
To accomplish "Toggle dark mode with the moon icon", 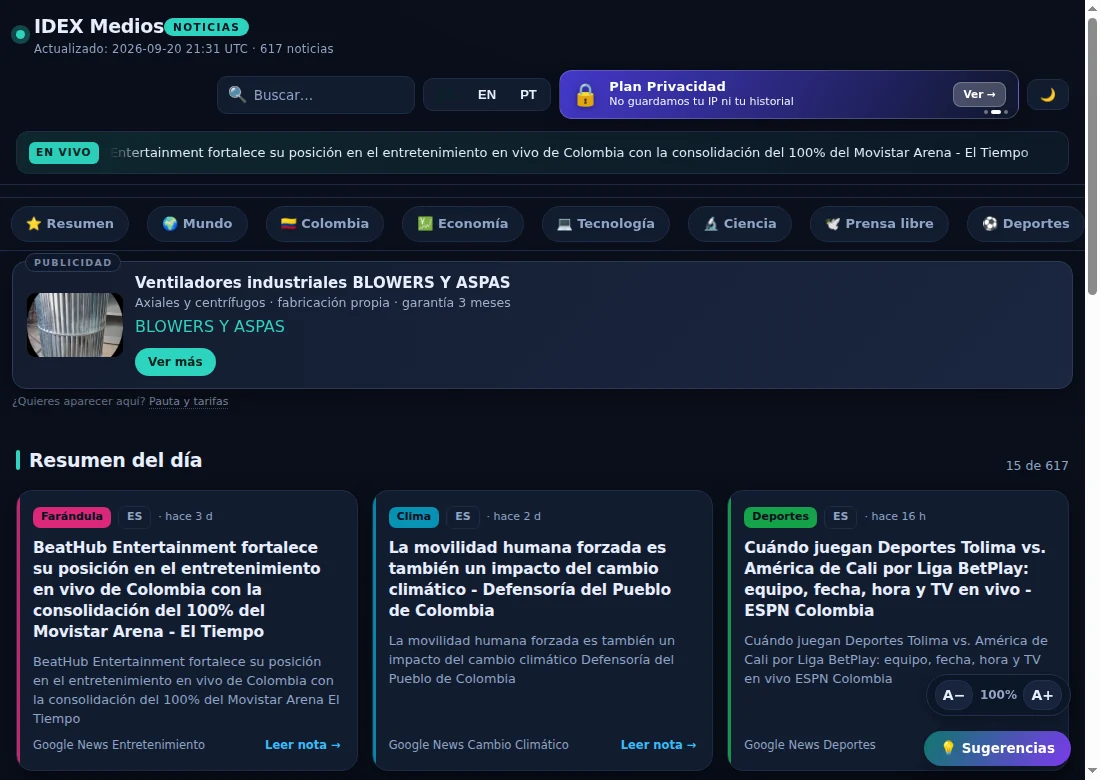I will [1047, 95].
